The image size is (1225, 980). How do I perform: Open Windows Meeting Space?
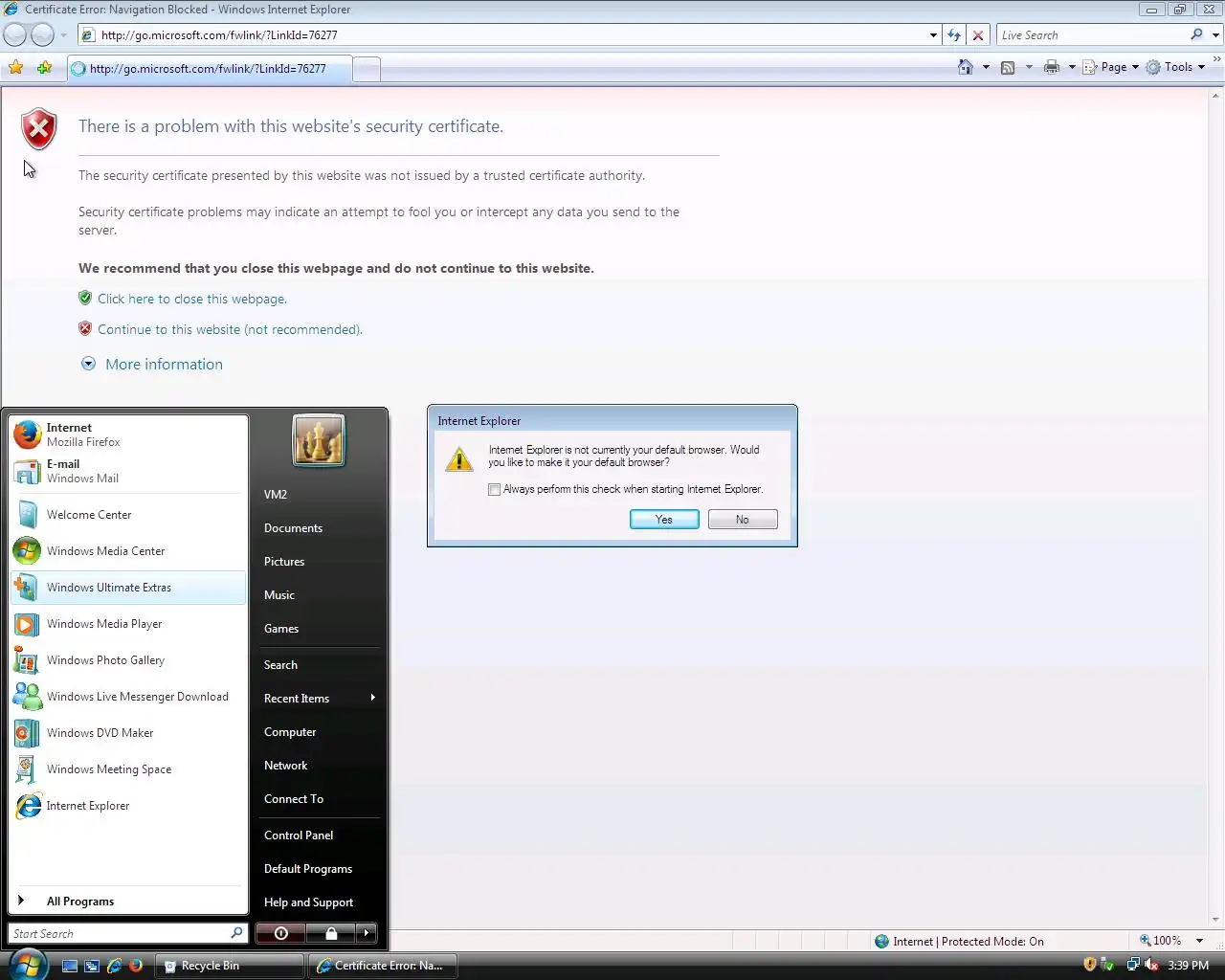128,769
